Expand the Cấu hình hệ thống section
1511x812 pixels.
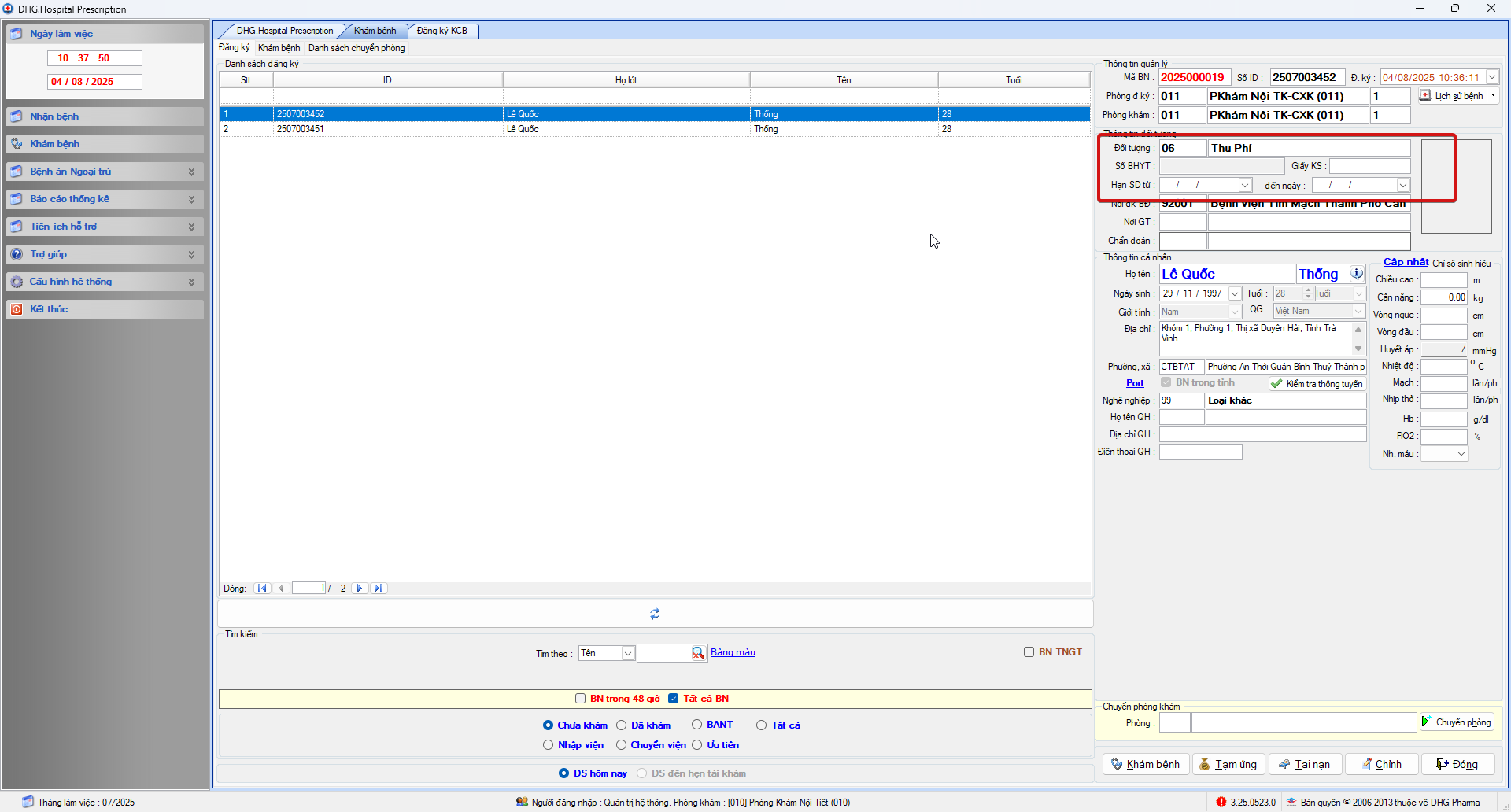191,282
